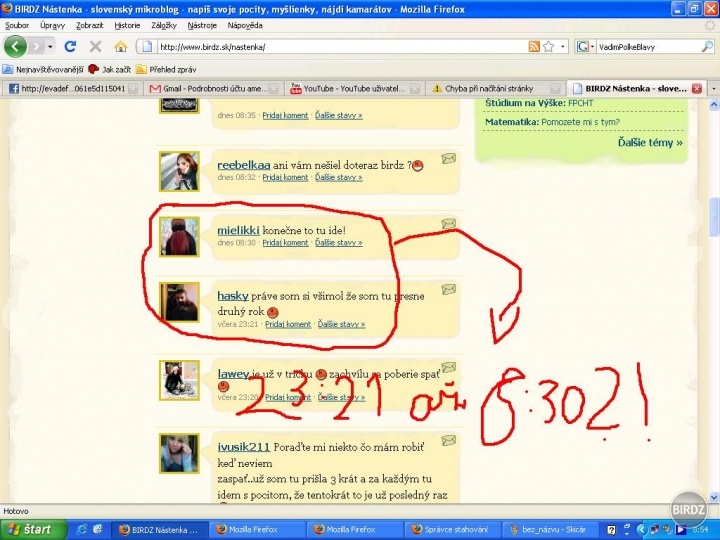The width and height of the screenshot is (720, 540).
Task: Switch to BIRDZ Nástenka taskbar button
Action: pos(158,529)
